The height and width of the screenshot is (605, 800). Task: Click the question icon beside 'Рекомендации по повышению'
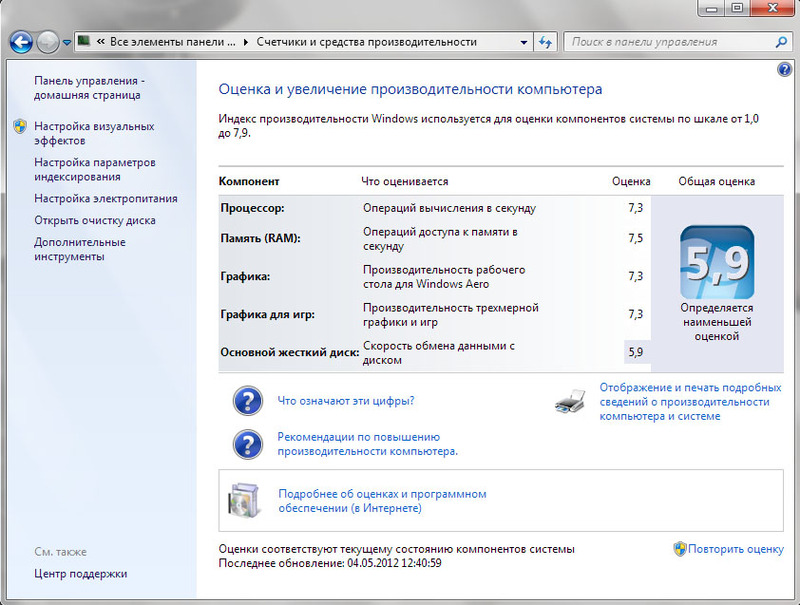tap(247, 444)
